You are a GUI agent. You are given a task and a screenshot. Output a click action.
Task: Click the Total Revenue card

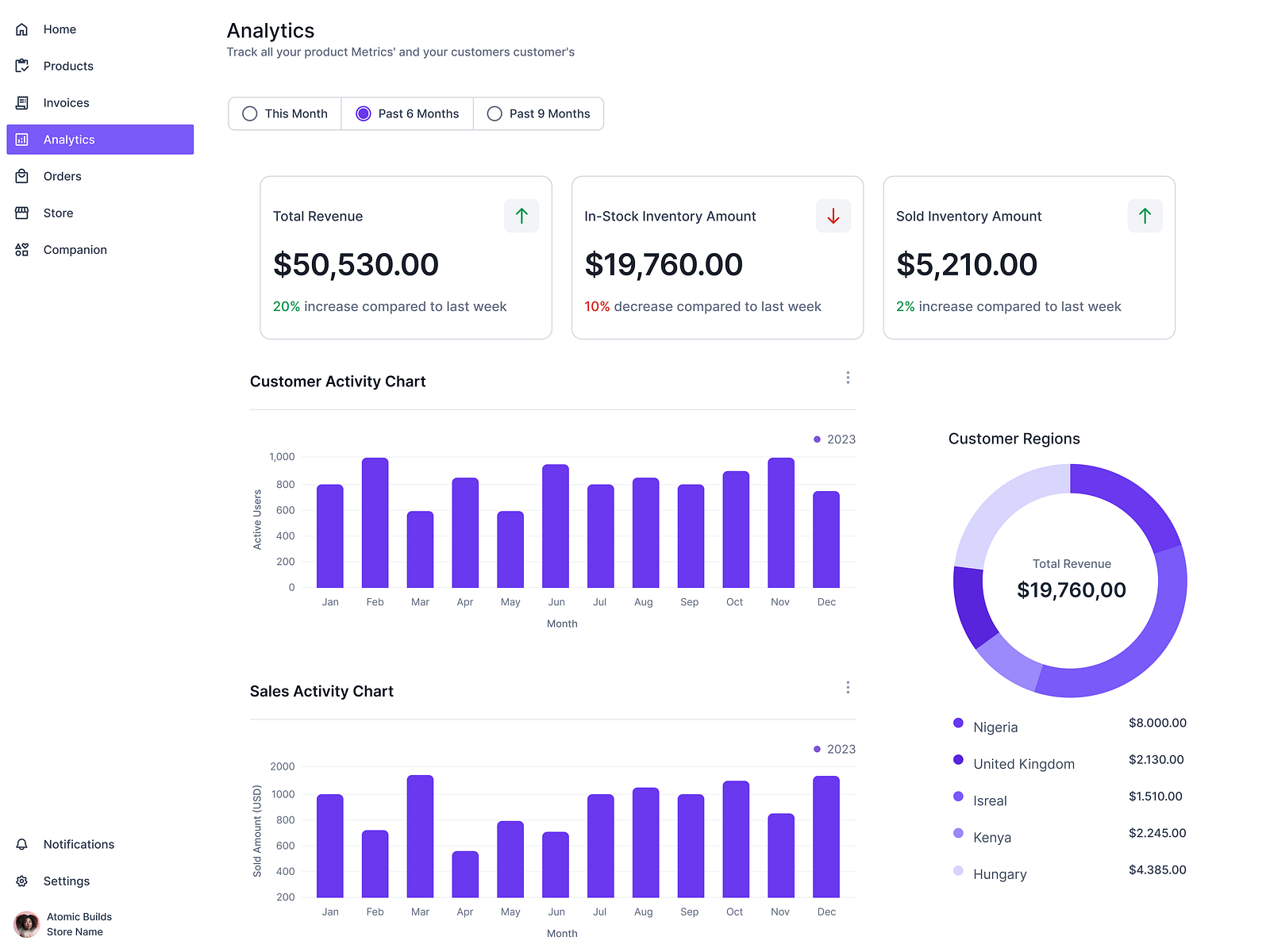(x=406, y=258)
